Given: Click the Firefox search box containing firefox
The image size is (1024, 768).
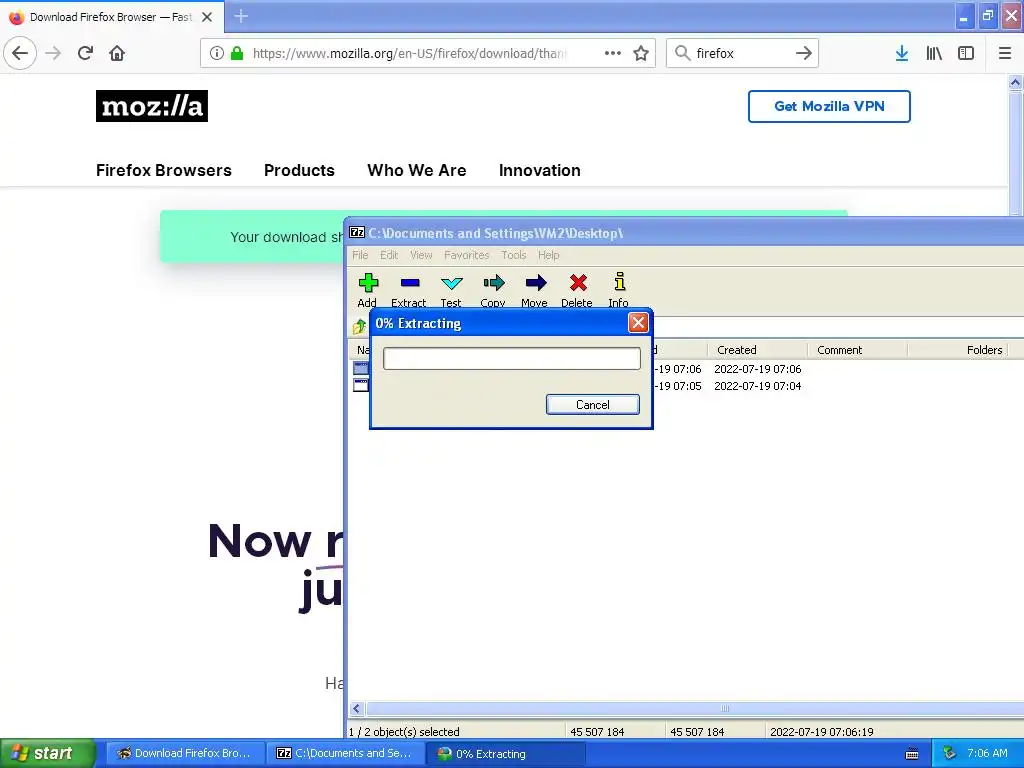Looking at the screenshot, I should click(742, 53).
